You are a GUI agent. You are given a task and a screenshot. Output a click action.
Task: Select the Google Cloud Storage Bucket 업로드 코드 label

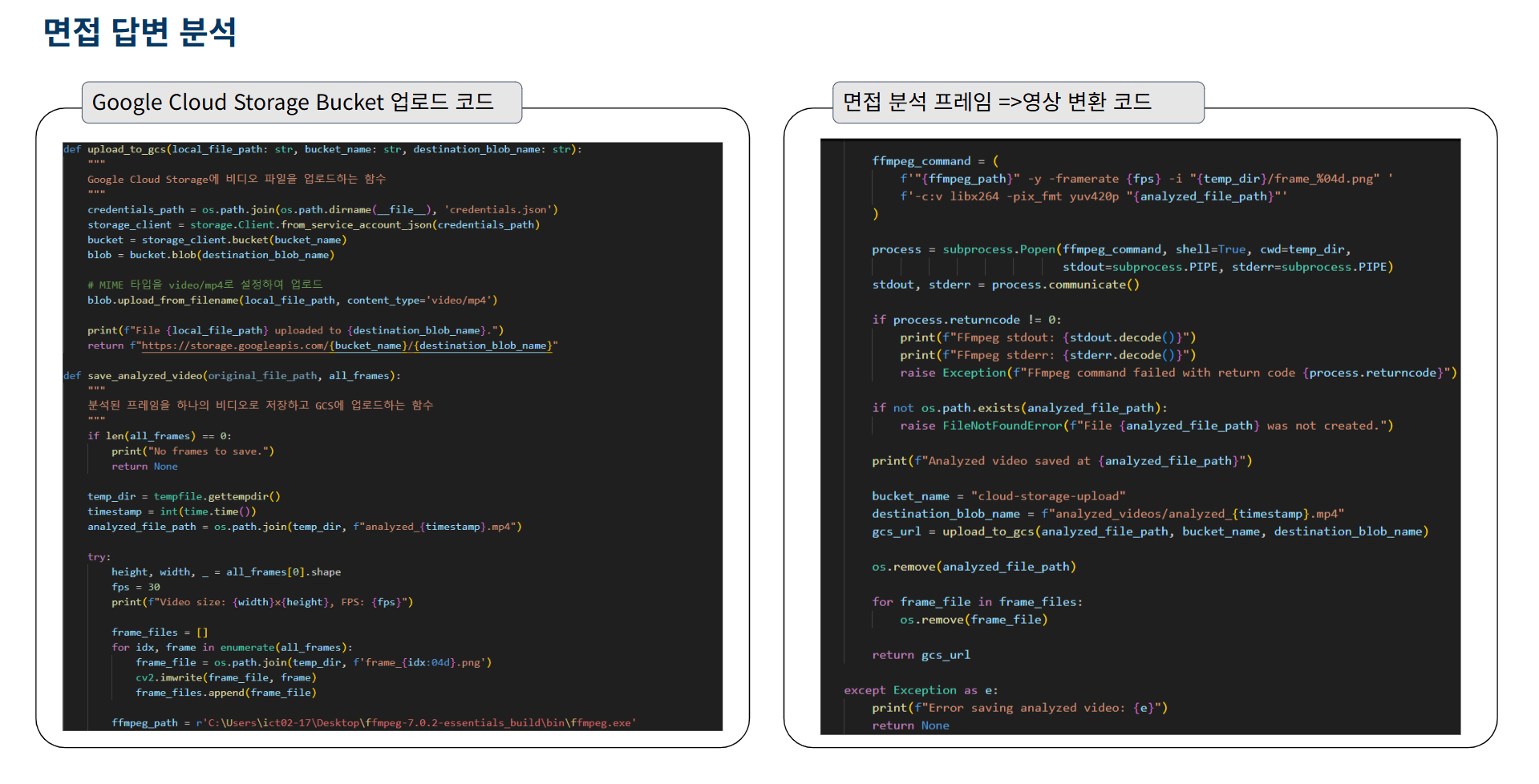tap(293, 102)
